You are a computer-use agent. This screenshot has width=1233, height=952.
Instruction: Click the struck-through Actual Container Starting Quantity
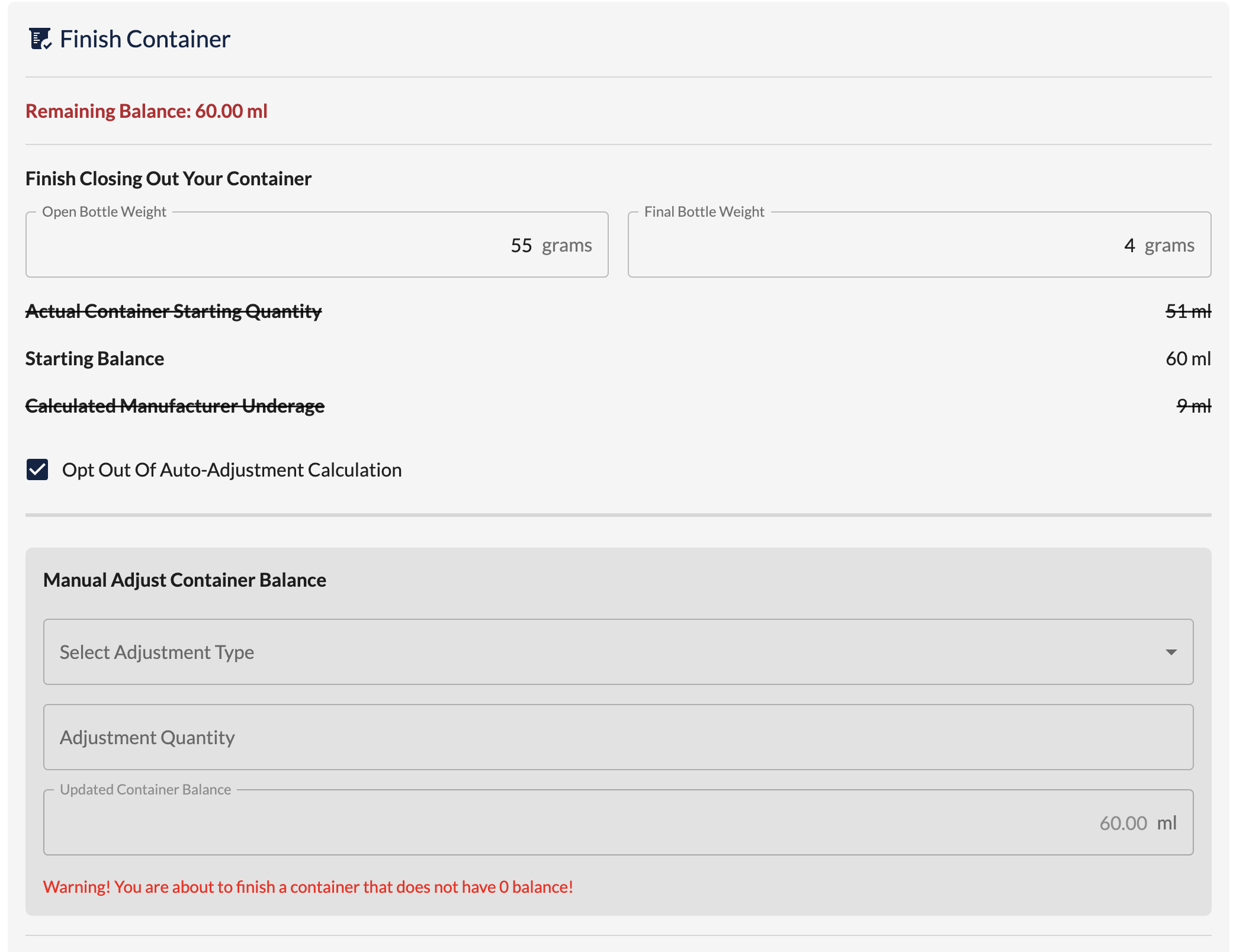coord(174,311)
